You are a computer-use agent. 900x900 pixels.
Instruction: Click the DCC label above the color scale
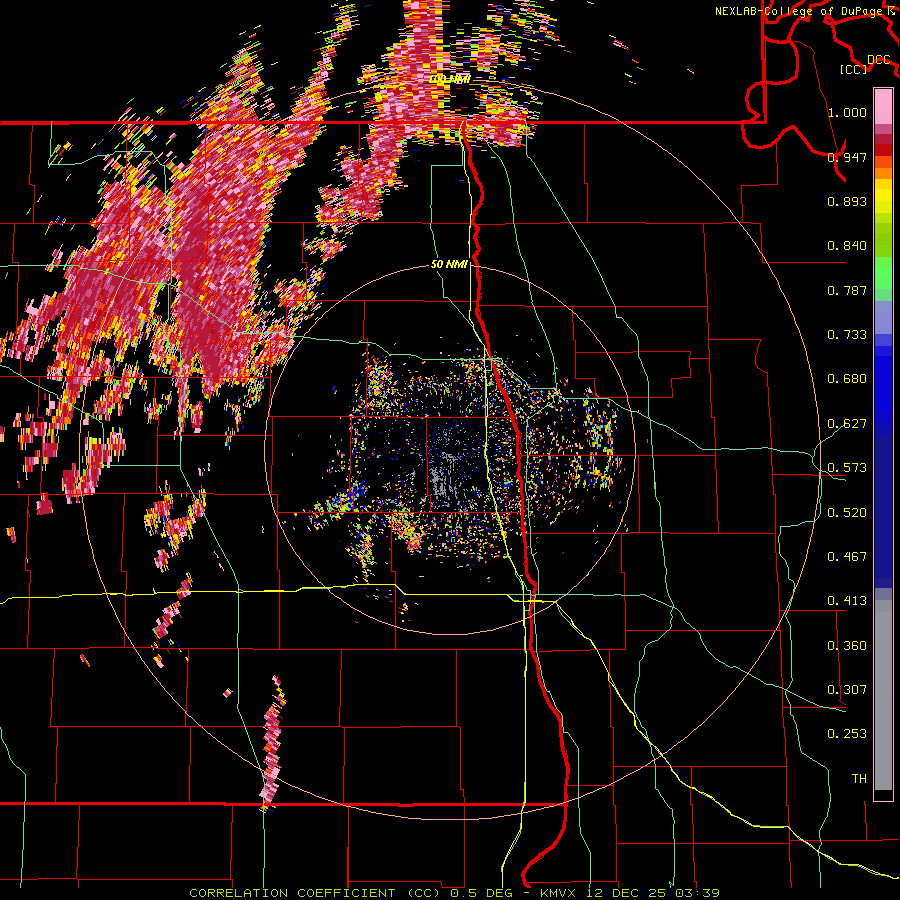(x=878, y=60)
